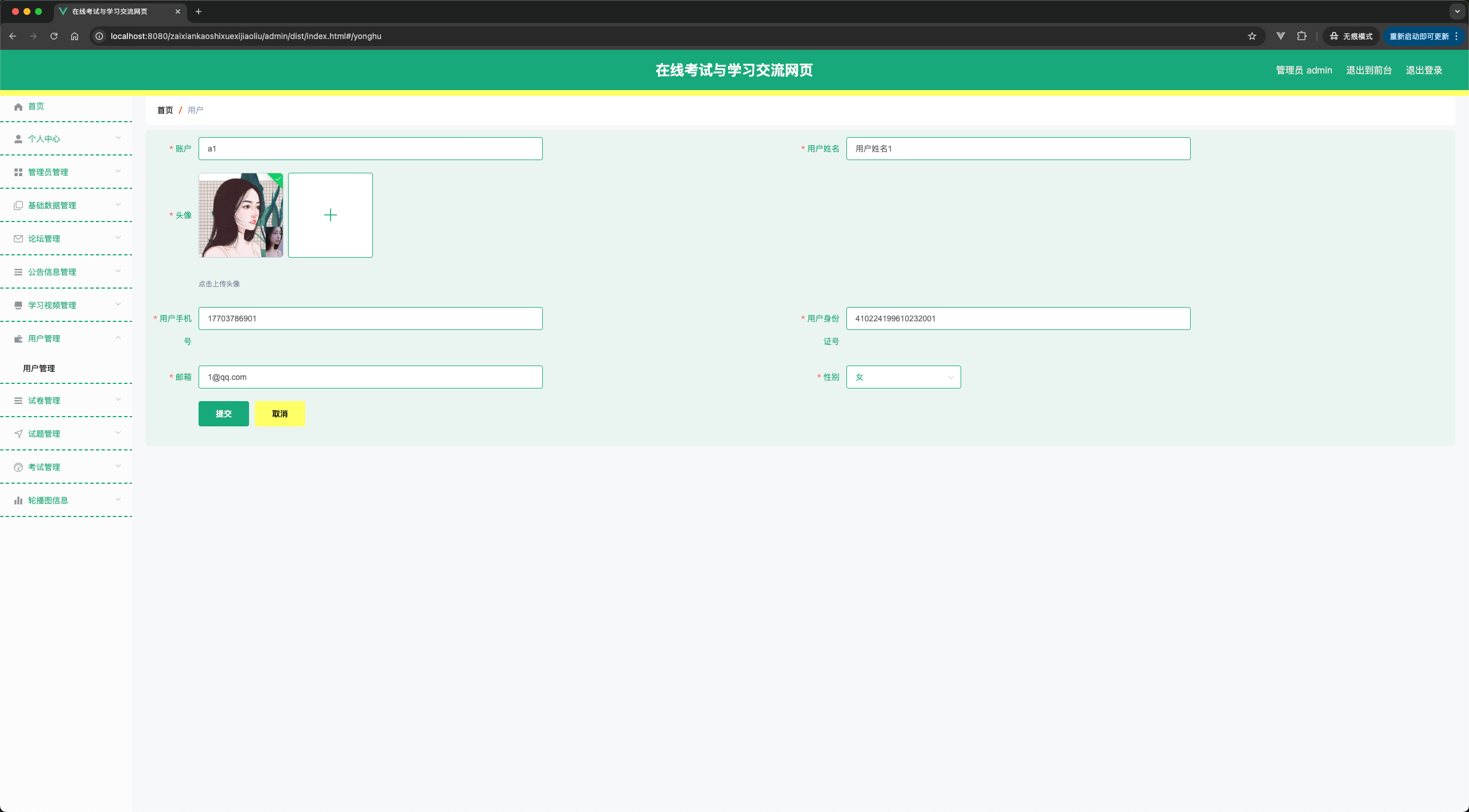Click 重新启动即可更新 browser button
This screenshot has height=812, width=1469.
pos(1423,36)
